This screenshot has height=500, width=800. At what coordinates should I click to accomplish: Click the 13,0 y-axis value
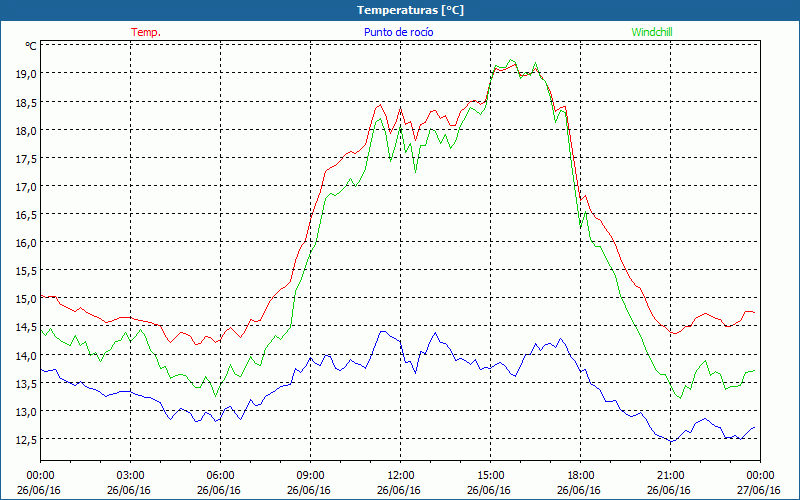(28, 412)
